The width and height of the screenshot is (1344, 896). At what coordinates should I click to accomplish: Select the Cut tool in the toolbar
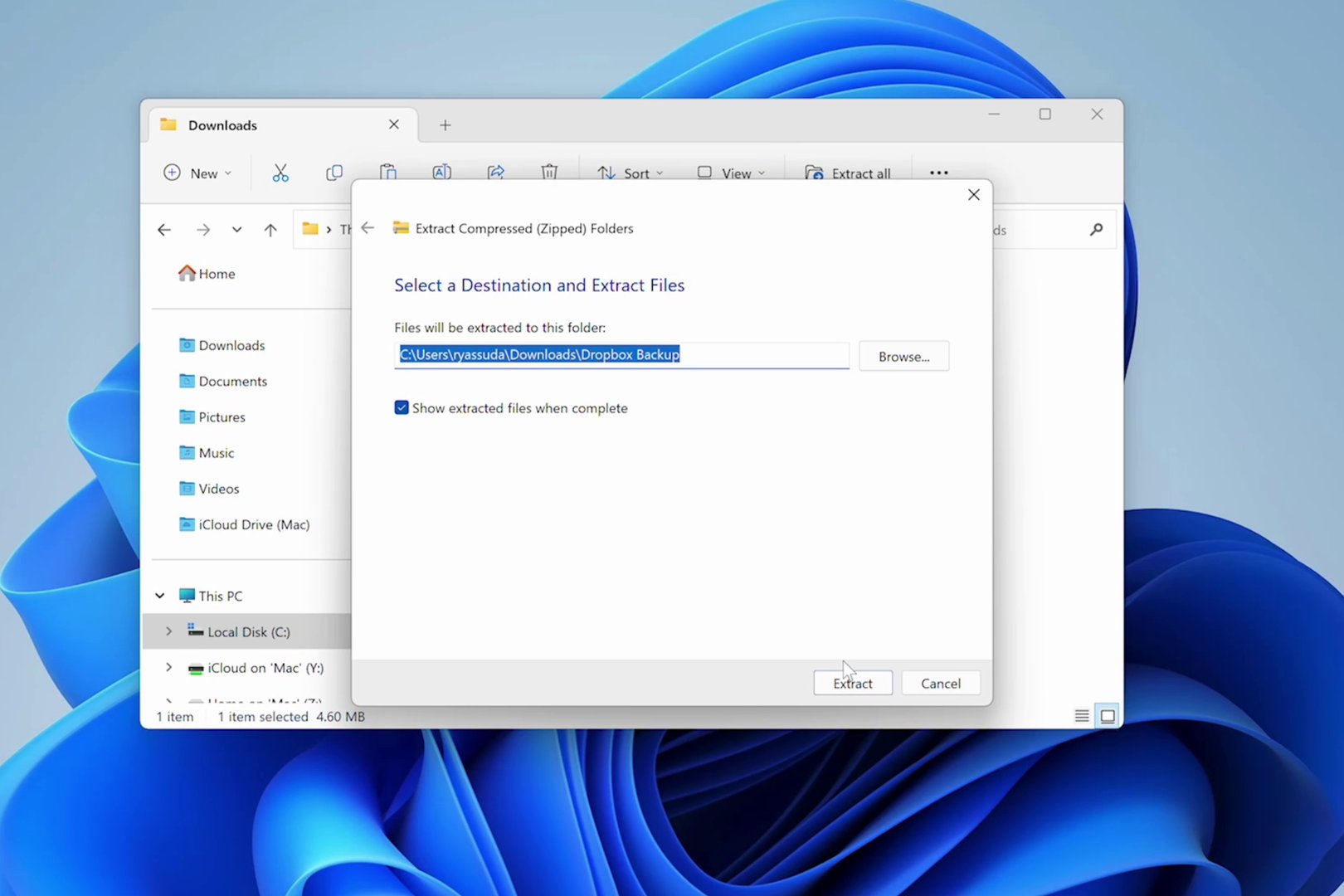(280, 173)
